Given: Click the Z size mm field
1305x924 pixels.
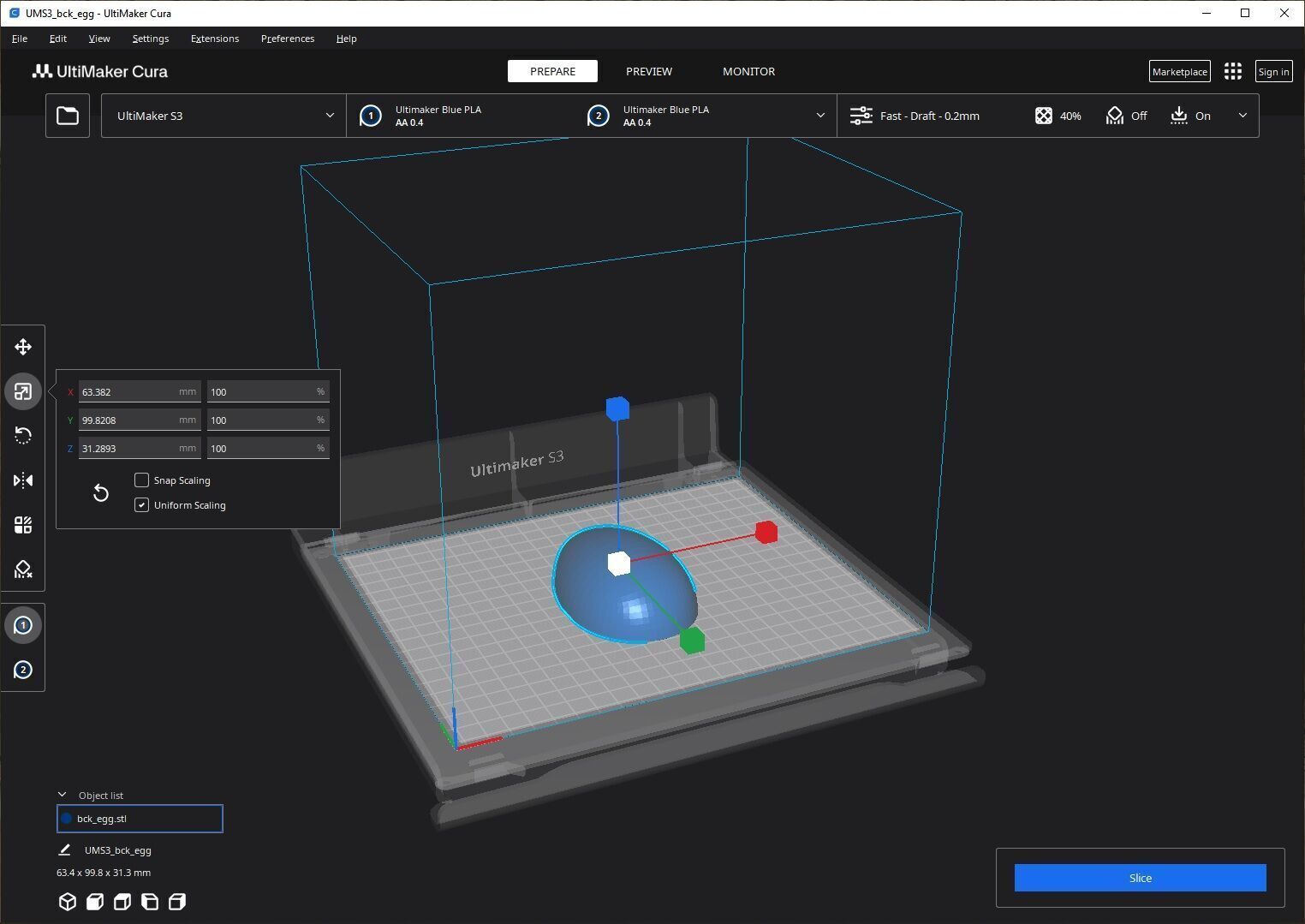Looking at the screenshot, I should pyautogui.click(x=140, y=448).
